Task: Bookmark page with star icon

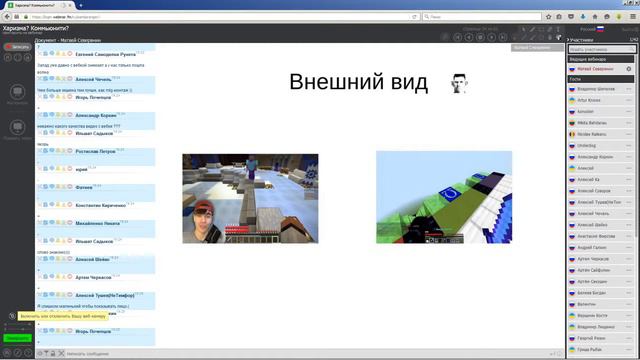Action: point(549,17)
